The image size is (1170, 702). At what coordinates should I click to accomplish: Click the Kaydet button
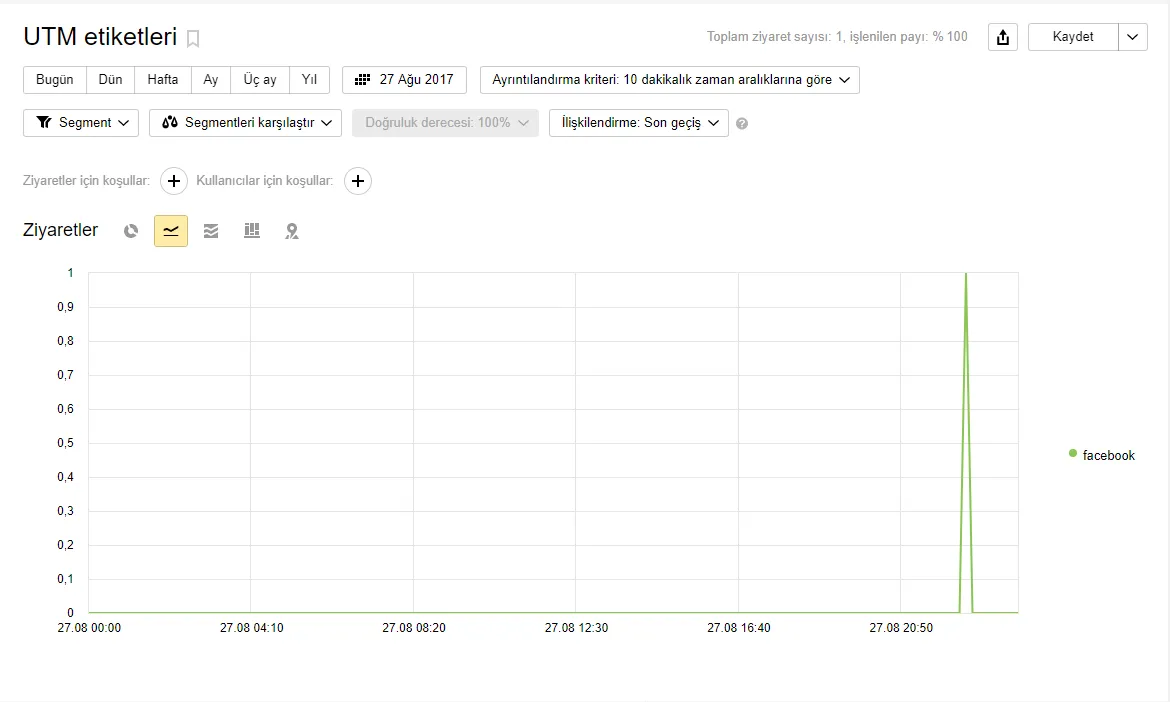click(1072, 36)
